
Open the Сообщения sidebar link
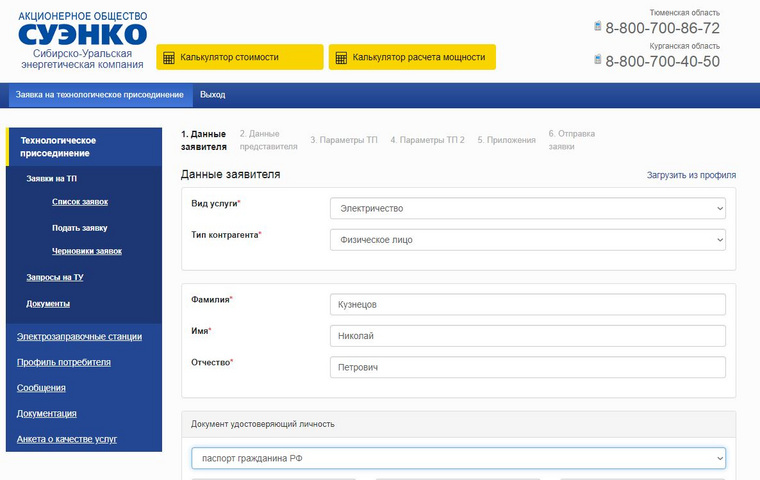coord(41,388)
